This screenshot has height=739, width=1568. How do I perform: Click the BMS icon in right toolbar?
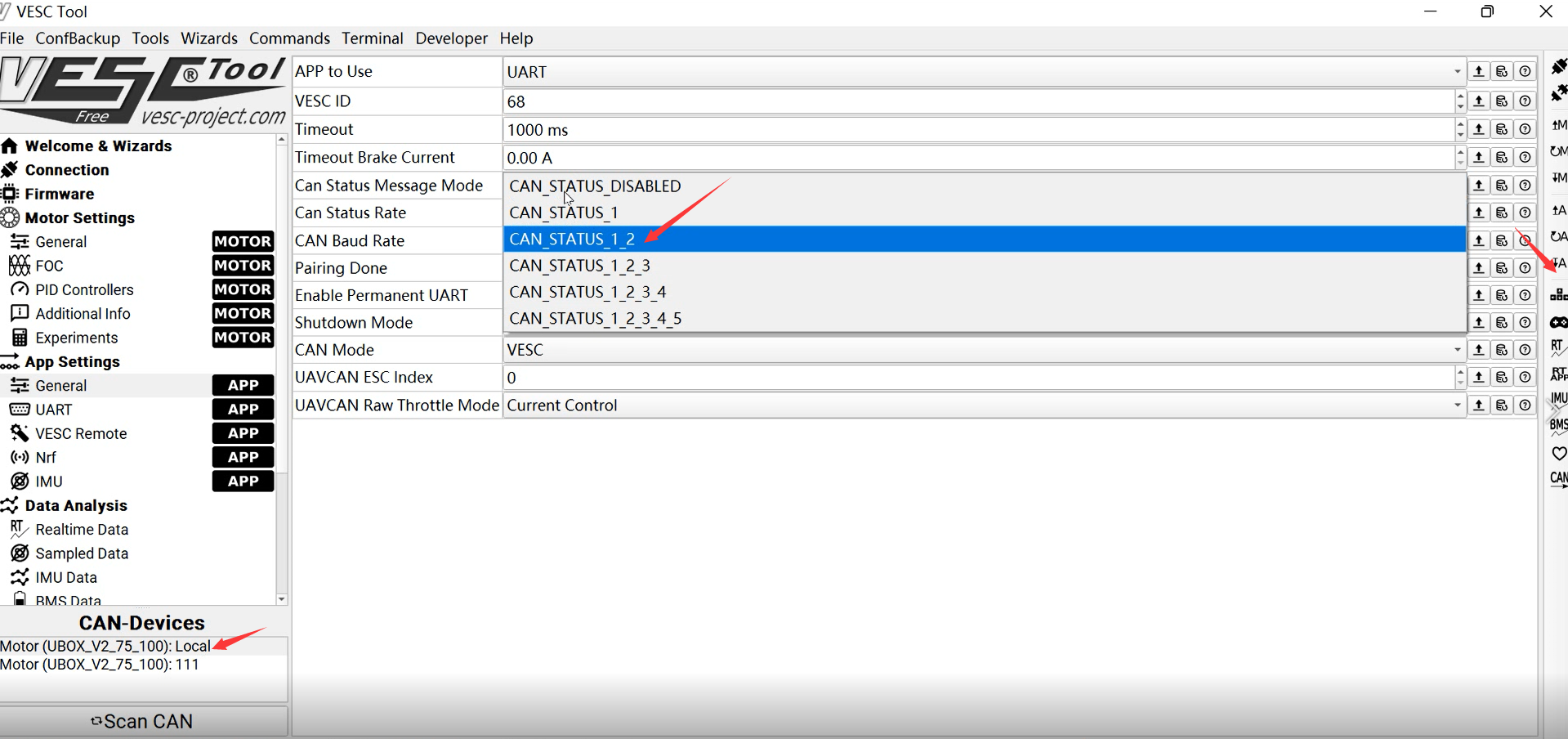click(1559, 425)
